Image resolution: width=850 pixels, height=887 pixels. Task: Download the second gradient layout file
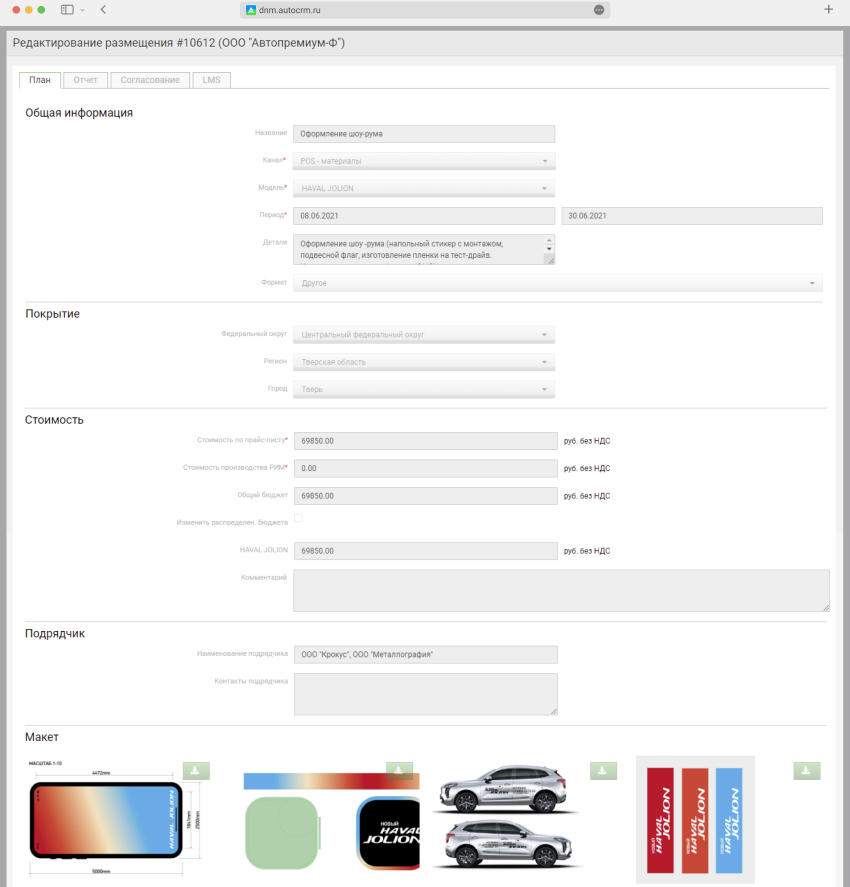(x=399, y=770)
